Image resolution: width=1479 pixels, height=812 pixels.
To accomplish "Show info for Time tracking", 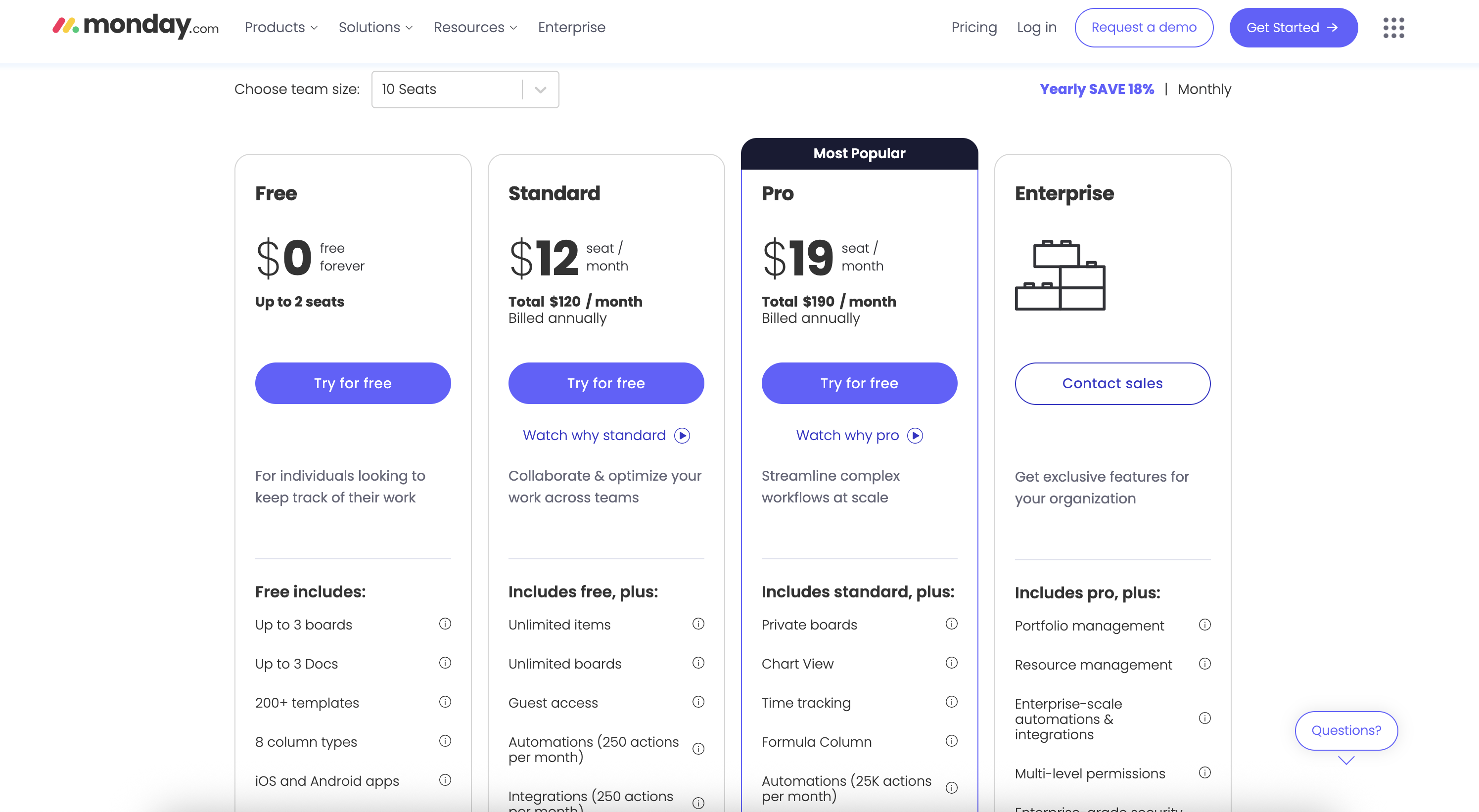I will point(951,702).
